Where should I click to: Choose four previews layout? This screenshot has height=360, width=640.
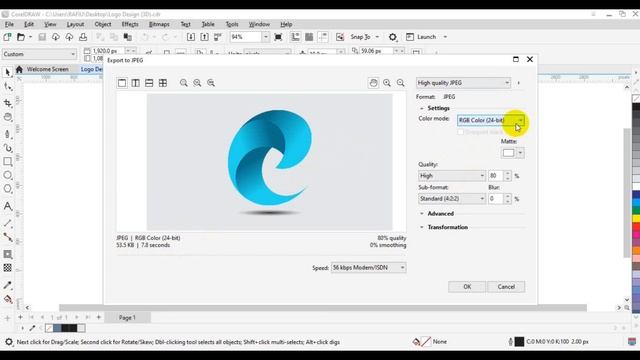163,83
